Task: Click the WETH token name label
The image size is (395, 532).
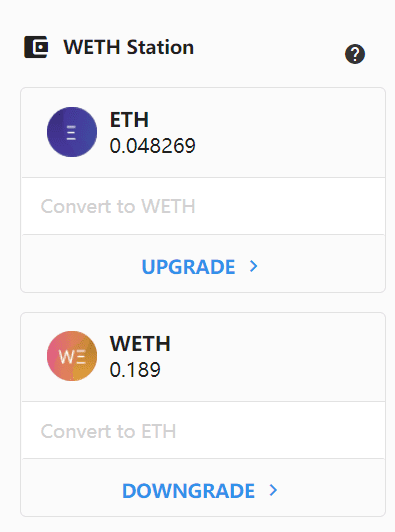Action: [x=140, y=344]
